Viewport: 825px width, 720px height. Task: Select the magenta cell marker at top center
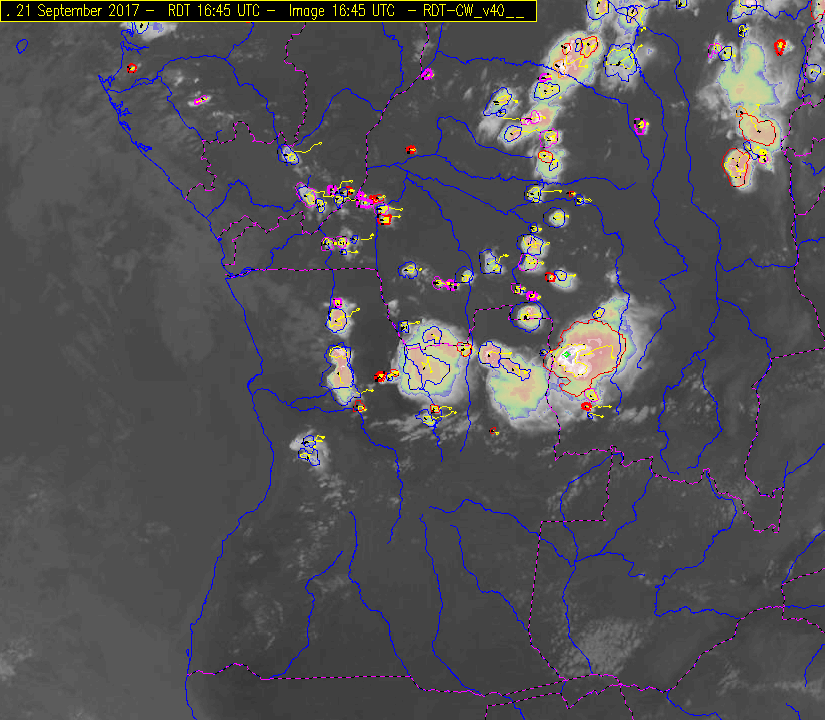[428, 73]
